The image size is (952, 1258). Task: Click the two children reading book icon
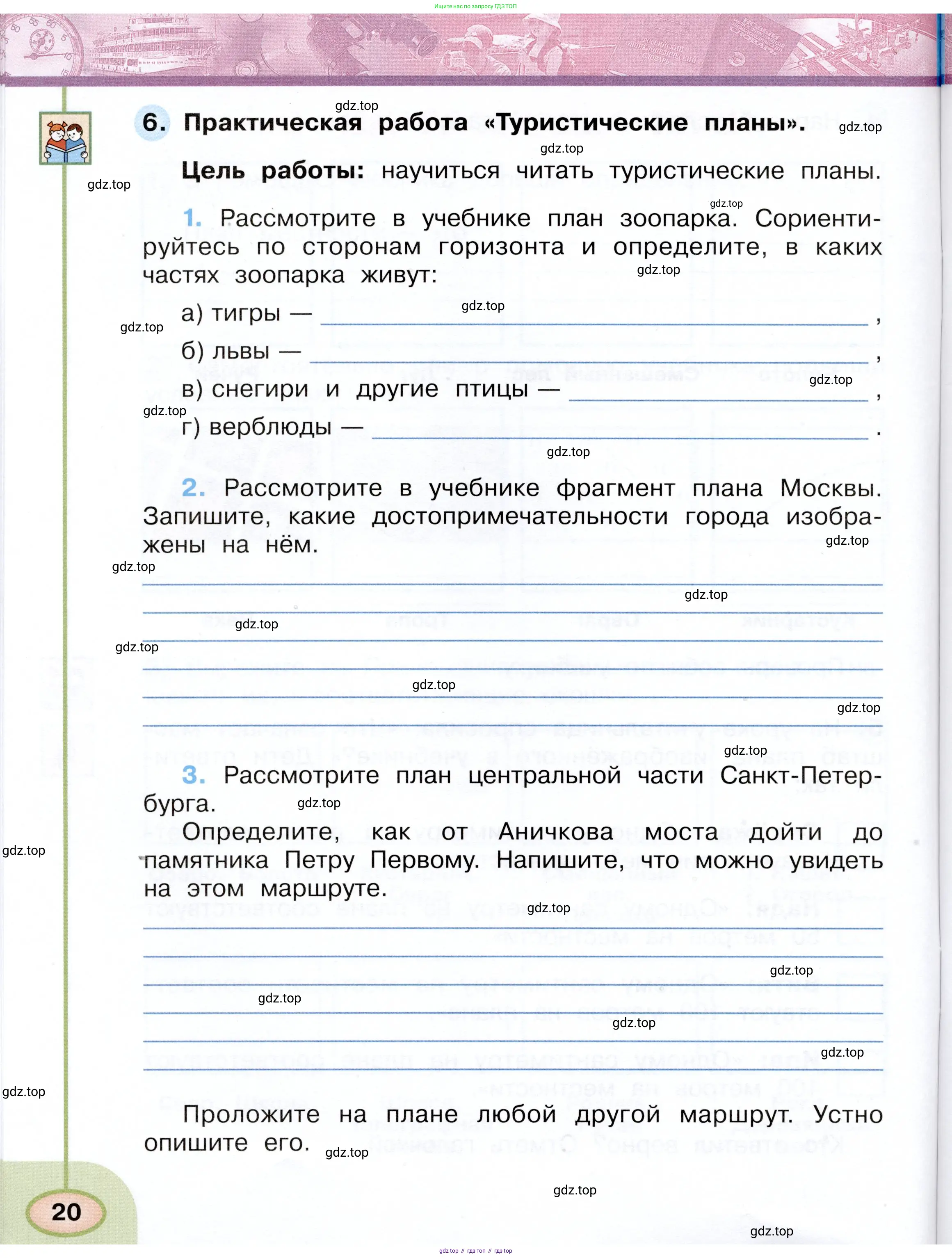pos(65,138)
